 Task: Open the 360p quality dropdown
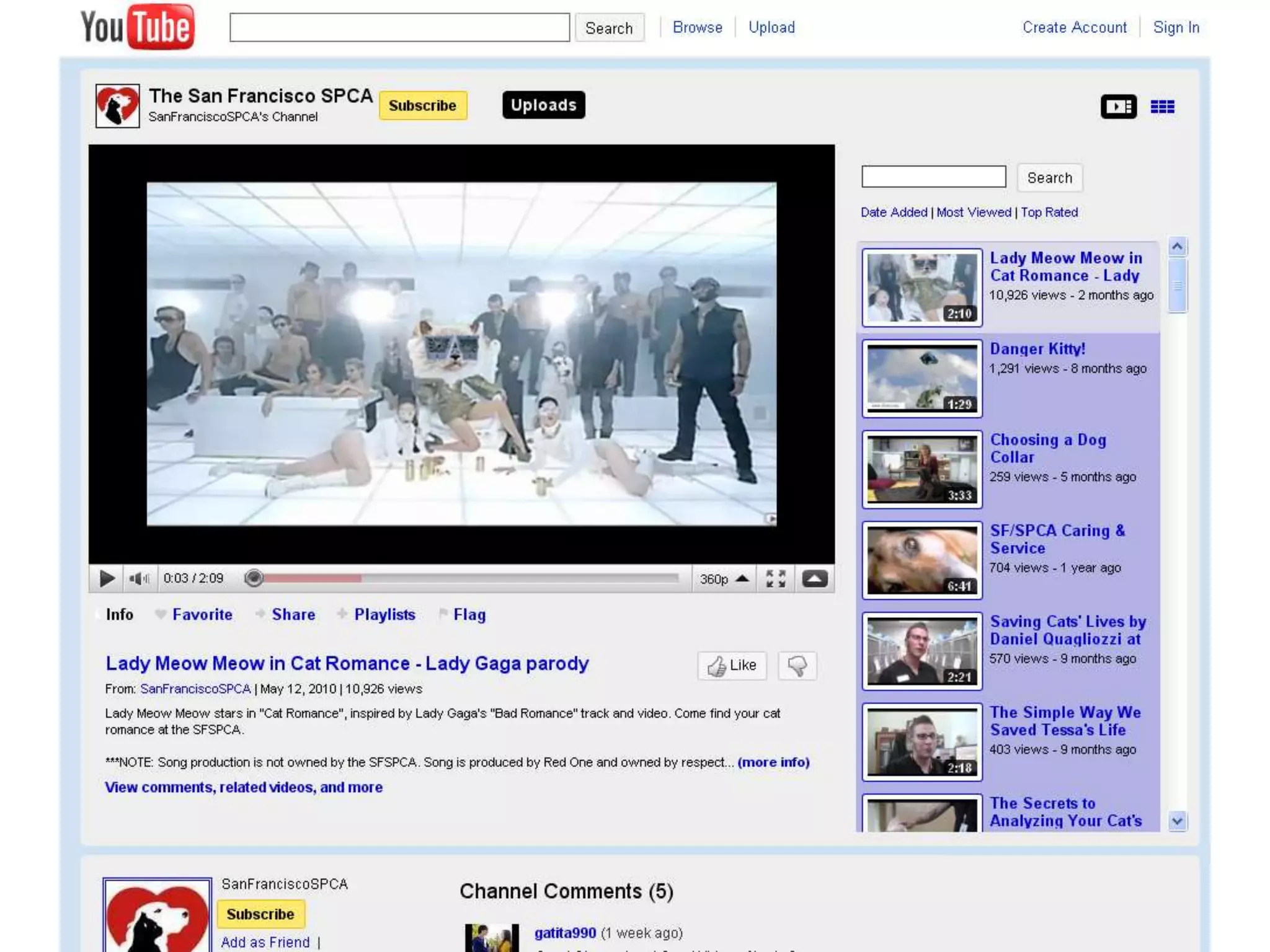tap(724, 578)
